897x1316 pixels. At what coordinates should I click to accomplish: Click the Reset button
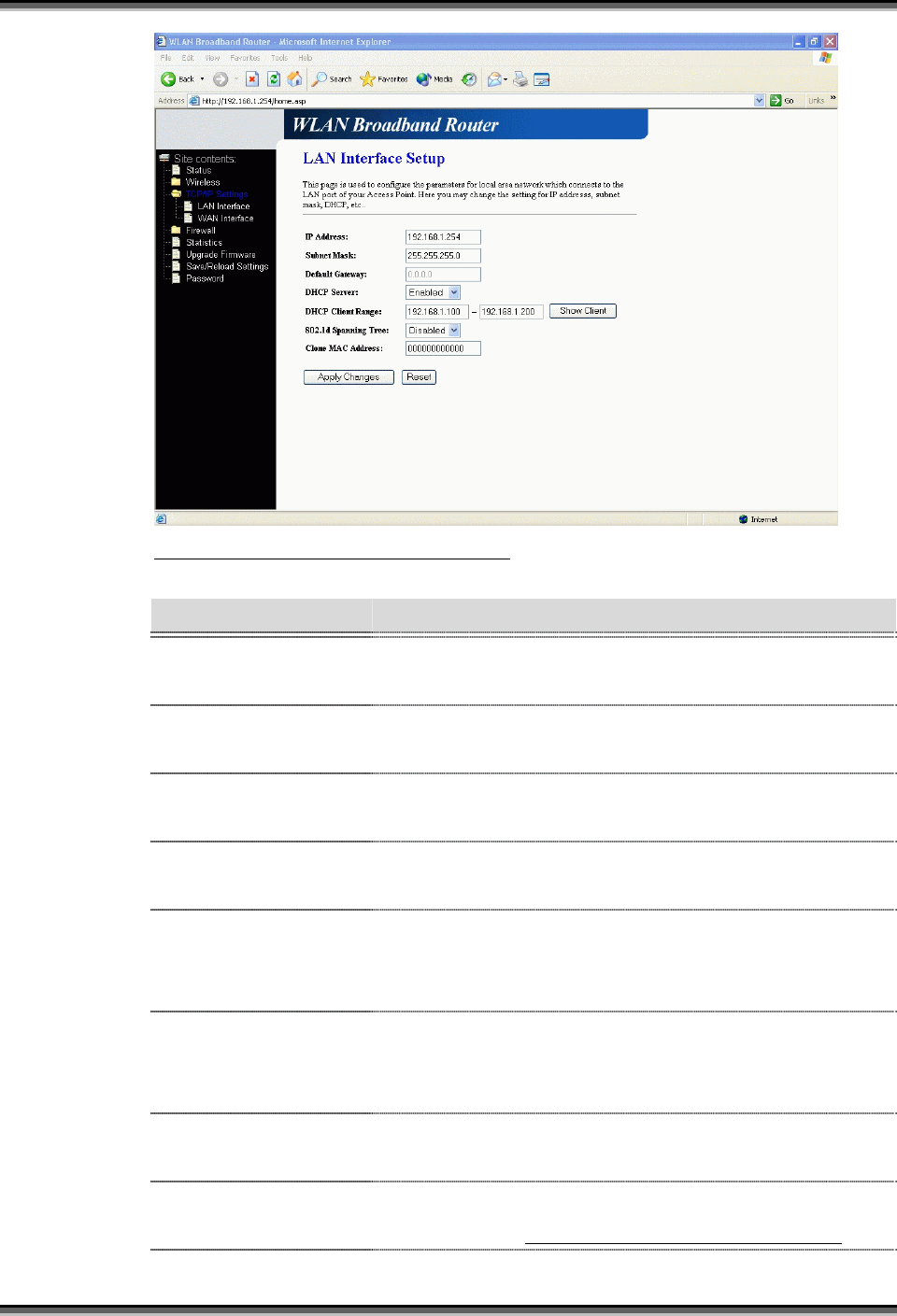pos(419,377)
